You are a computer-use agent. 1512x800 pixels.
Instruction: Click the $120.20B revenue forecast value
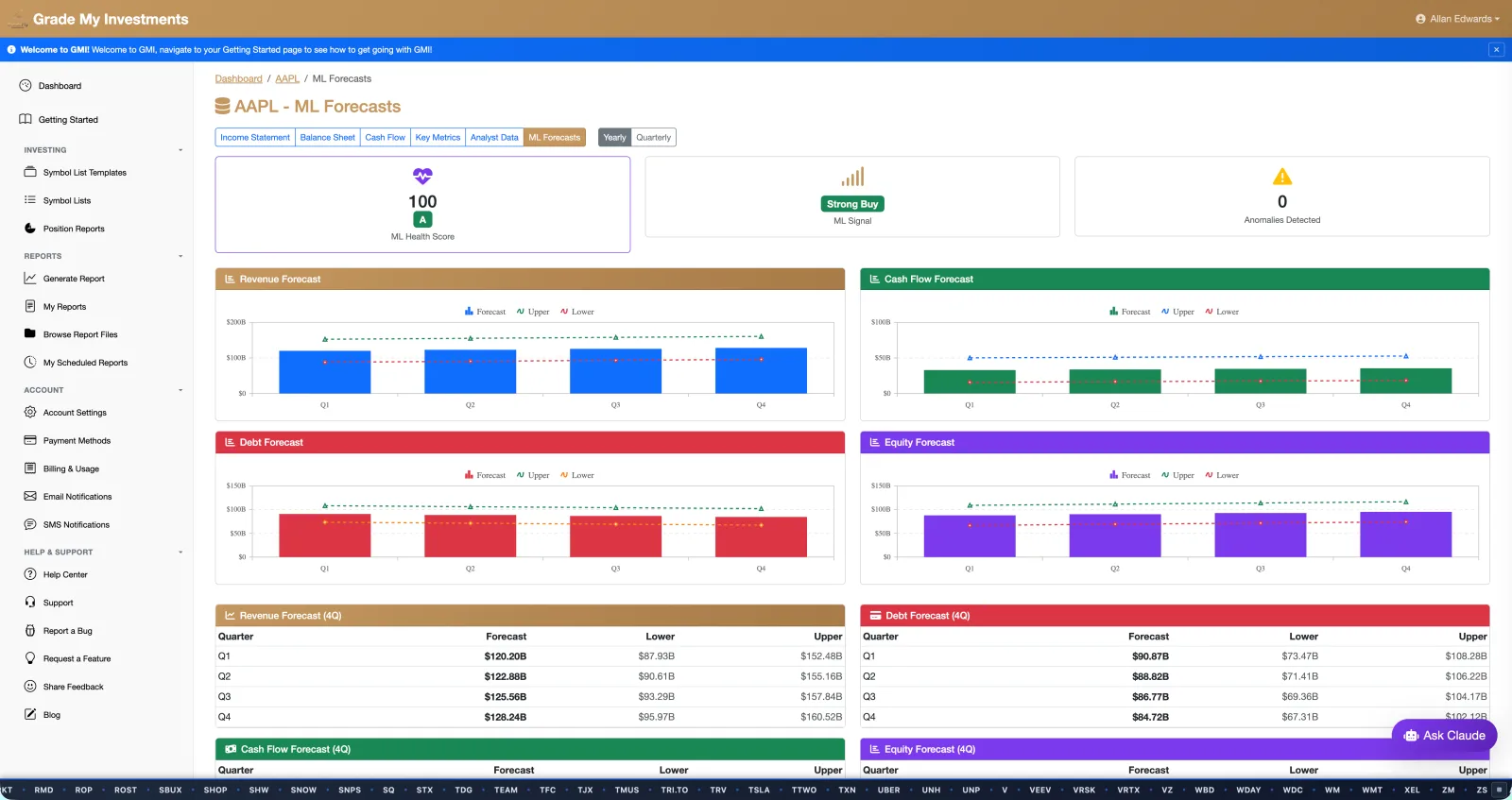(x=506, y=655)
